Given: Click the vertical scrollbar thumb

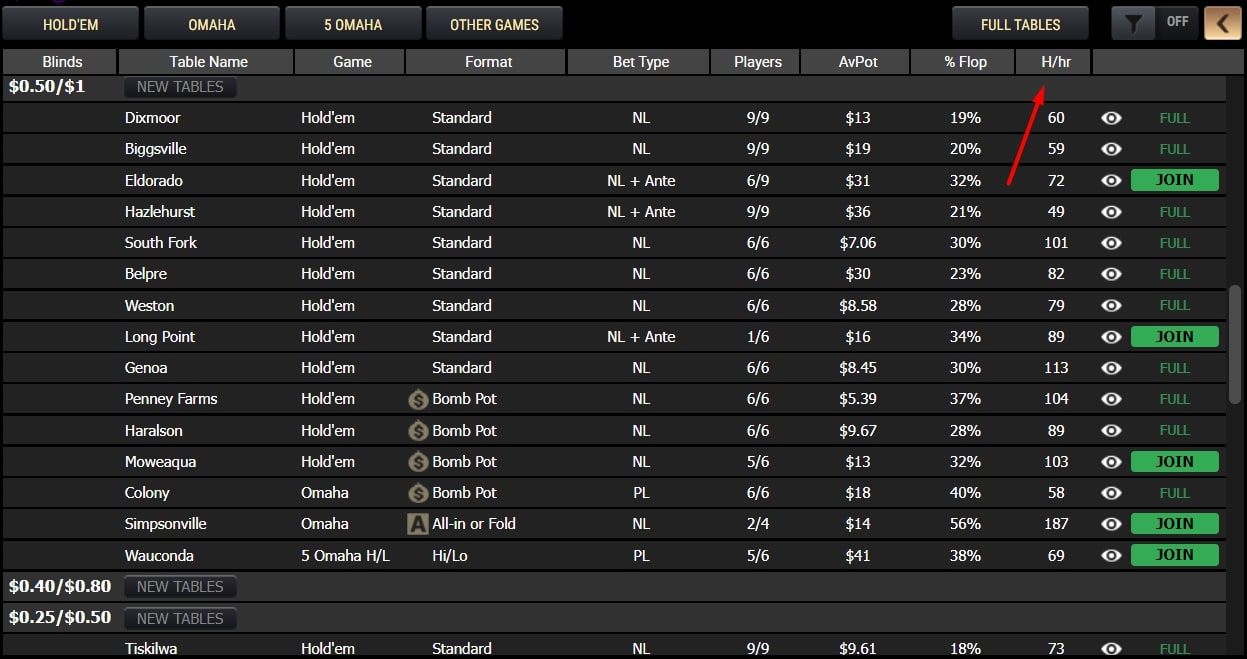Looking at the screenshot, I should [1235, 345].
